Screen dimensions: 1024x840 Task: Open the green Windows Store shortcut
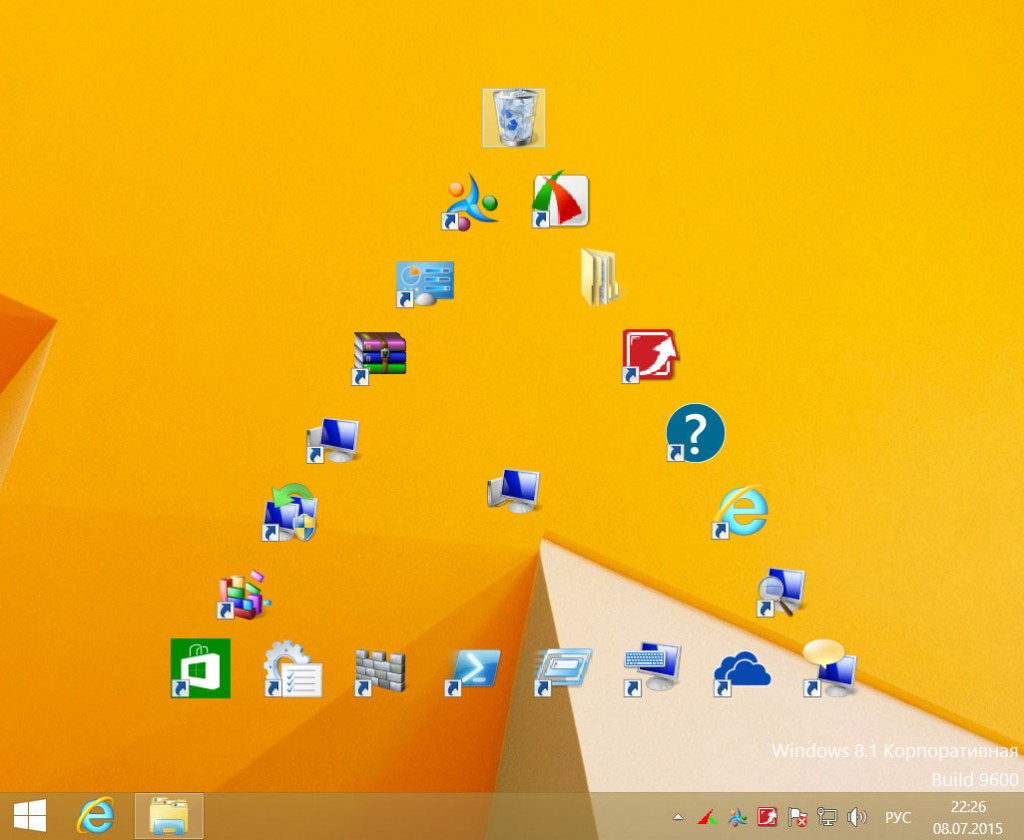[199, 667]
